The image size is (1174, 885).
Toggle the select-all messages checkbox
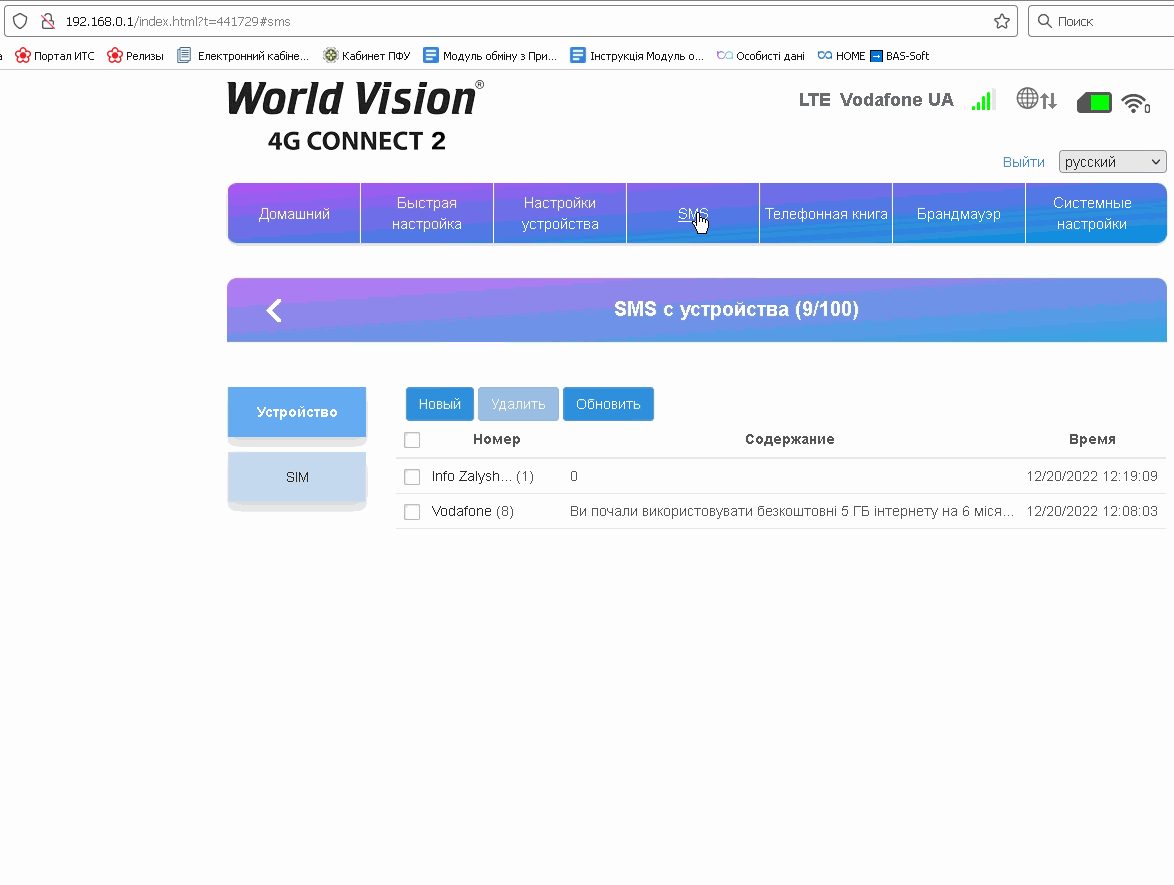click(x=412, y=440)
